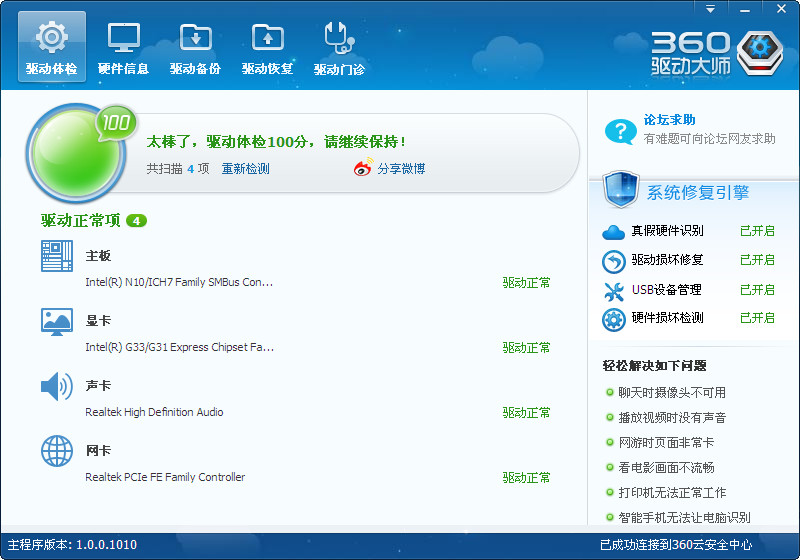Click the 声卡 category label
Screen dimensions: 800x560
coord(98,386)
